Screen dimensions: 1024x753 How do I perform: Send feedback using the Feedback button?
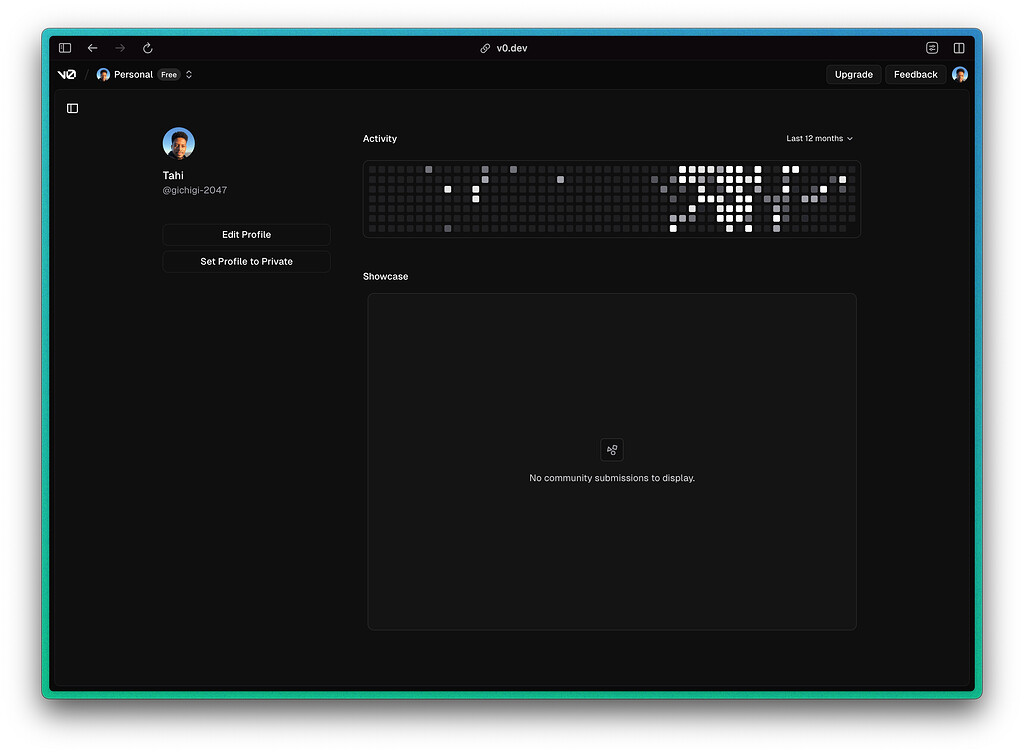(x=914, y=74)
